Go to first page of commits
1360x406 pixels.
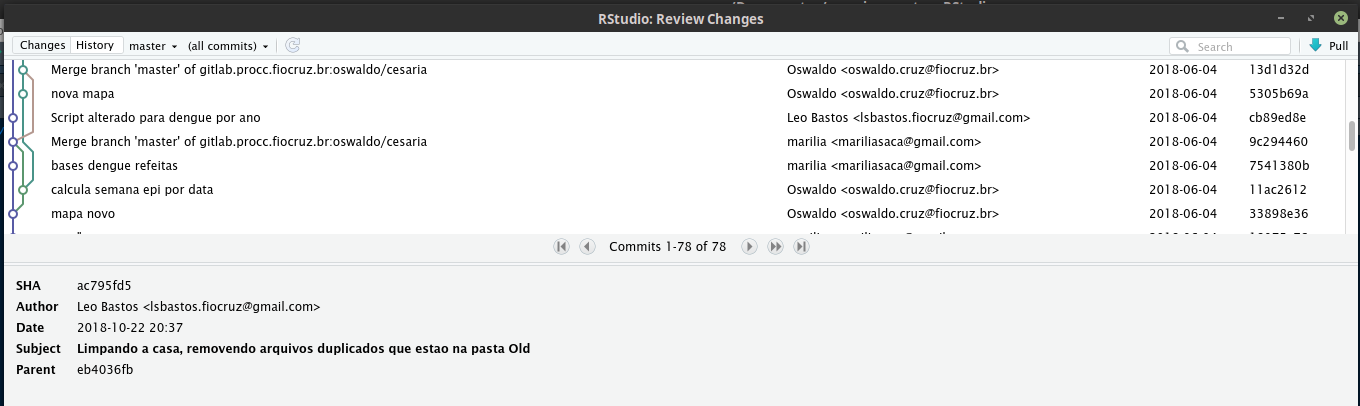[x=561, y=246]
